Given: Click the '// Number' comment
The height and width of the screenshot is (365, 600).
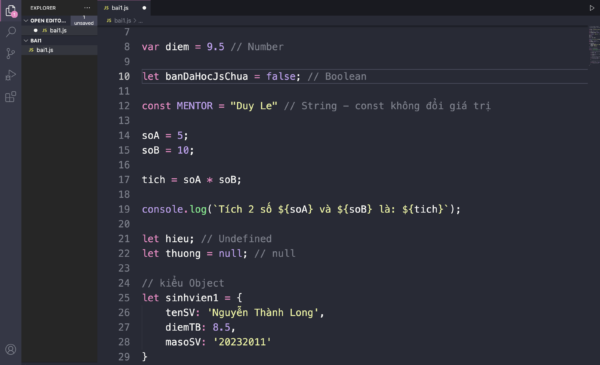Looking at the screenshot, I should (x=257, y=47).
